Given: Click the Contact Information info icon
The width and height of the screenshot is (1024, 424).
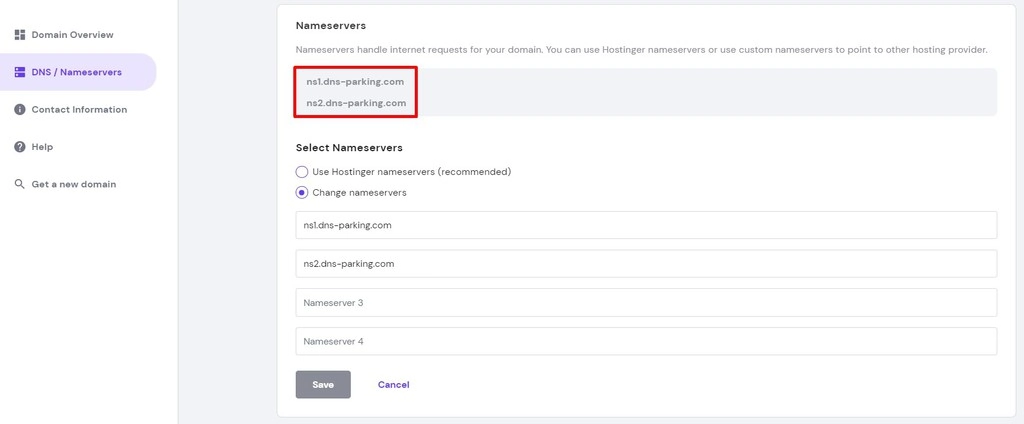Looking at the screenshot, I should (20, 110).
